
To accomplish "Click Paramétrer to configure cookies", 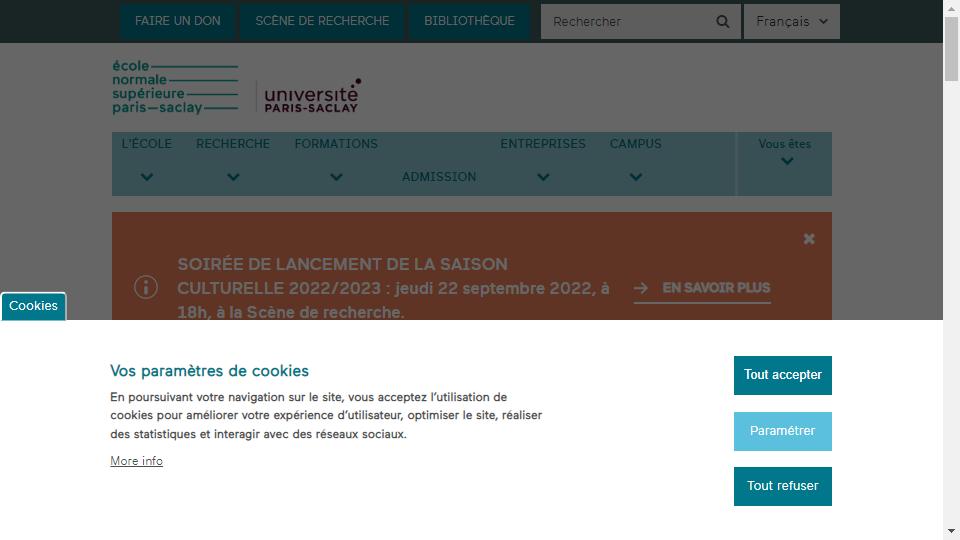I will (x=783, y=431).
